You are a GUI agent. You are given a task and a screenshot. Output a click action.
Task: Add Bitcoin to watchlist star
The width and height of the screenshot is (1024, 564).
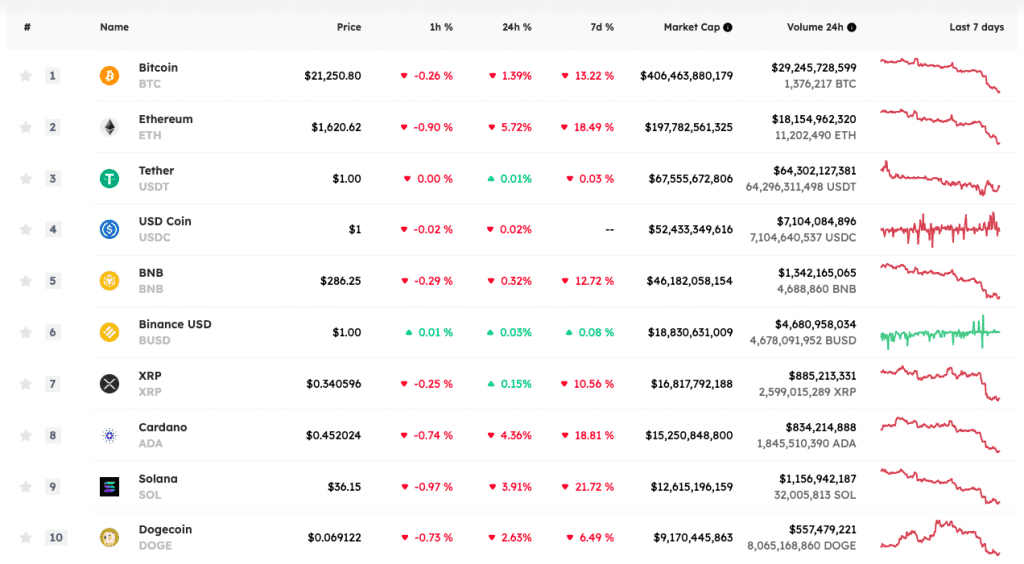click(x=25, y=76)
